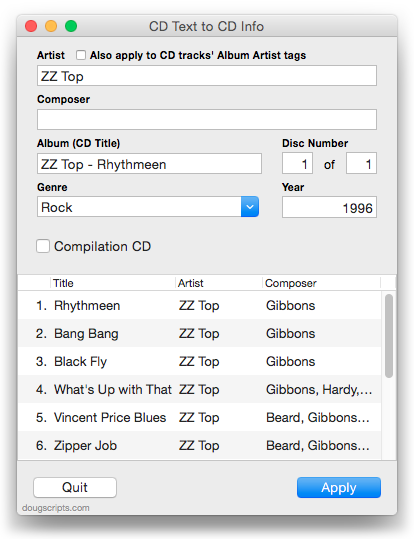Tick the Compilation CD checkbox
This screenshot has height=539, width=414.
(x=43, y=246)
